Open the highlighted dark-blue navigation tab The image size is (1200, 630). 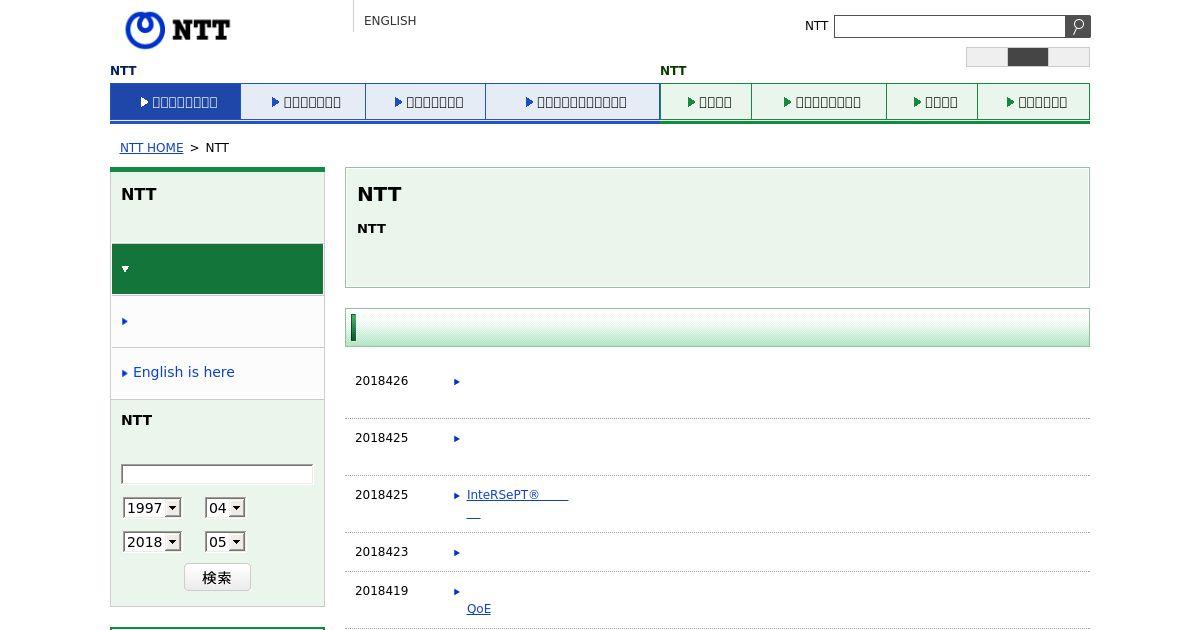176,102
